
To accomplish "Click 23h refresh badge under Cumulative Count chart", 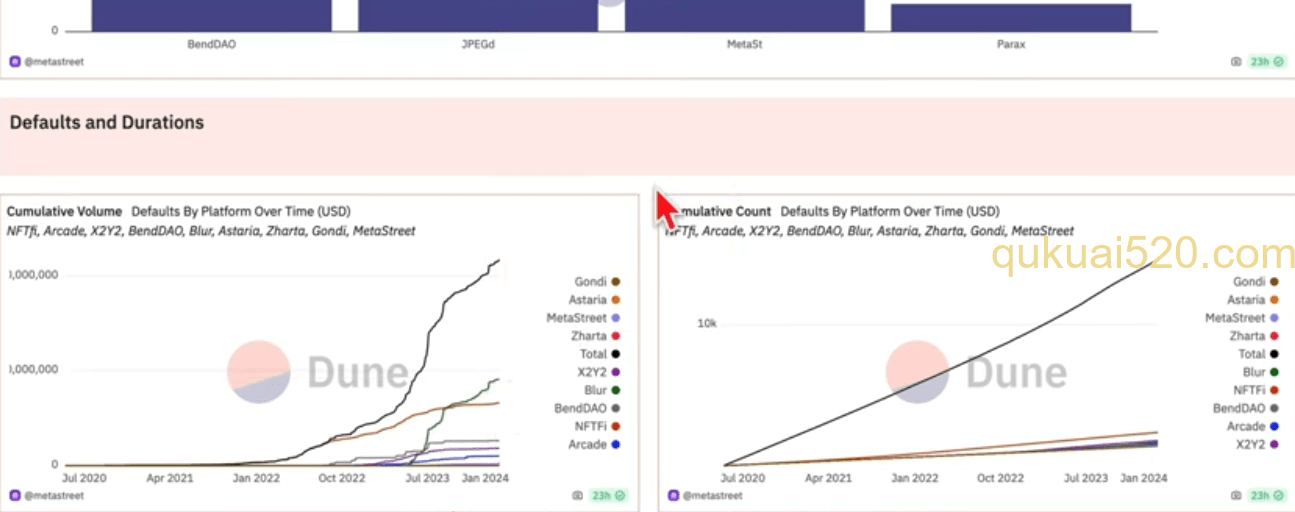I will (x=1267, y=495).
